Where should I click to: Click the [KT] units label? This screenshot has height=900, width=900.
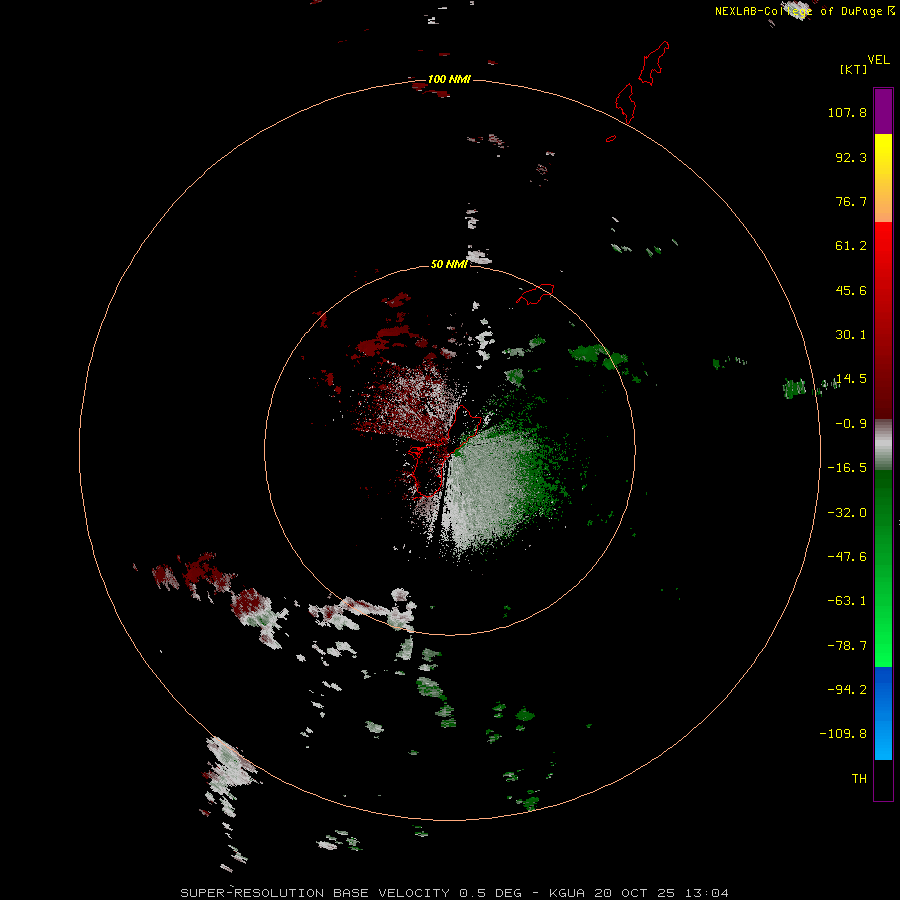(854, 69)
